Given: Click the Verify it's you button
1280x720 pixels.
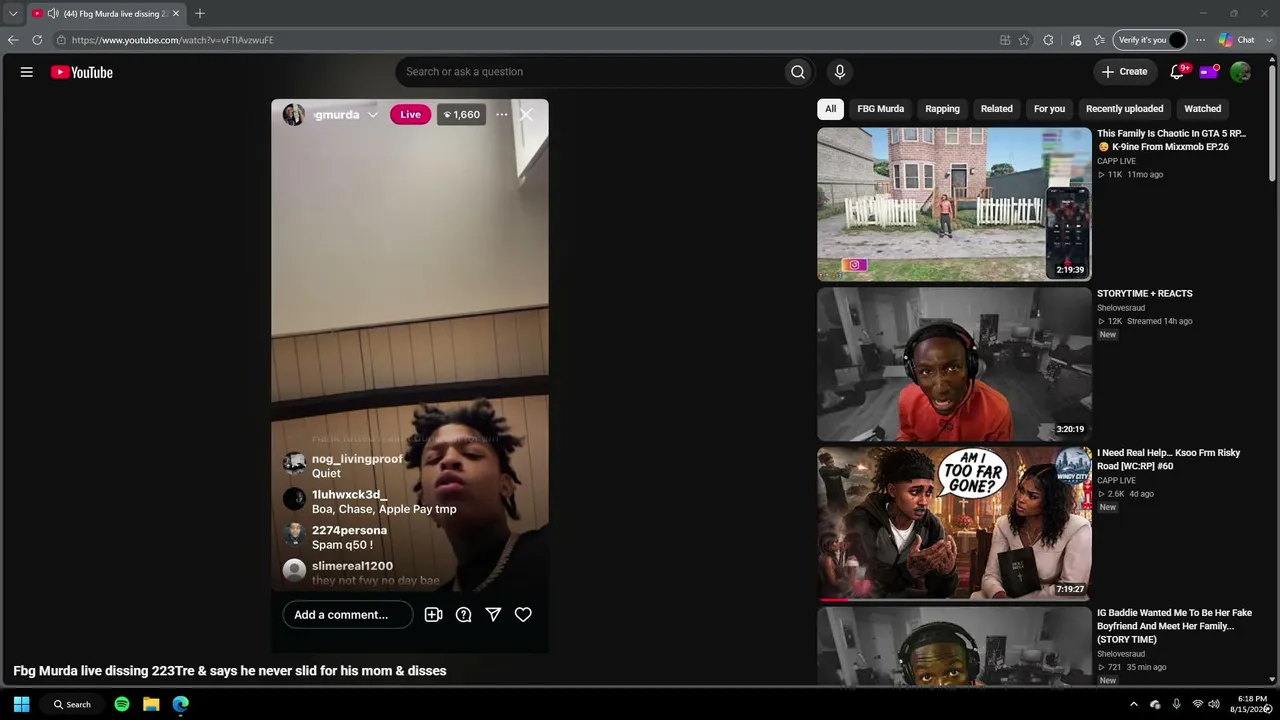Looking at the screenshot, I should pos(1149,40).
